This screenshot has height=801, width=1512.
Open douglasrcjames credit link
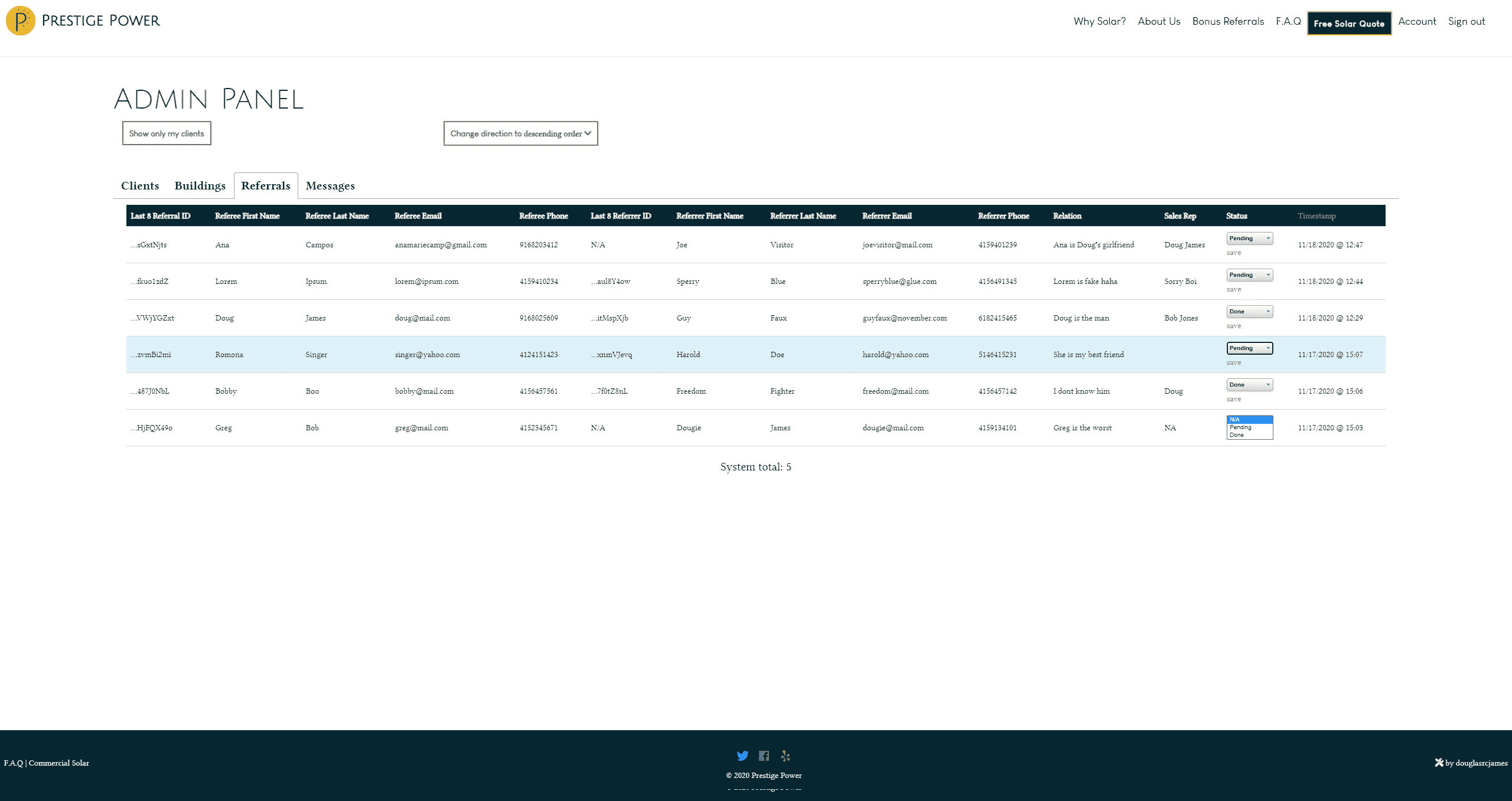pyautogui.click(x=1481, y=763)
